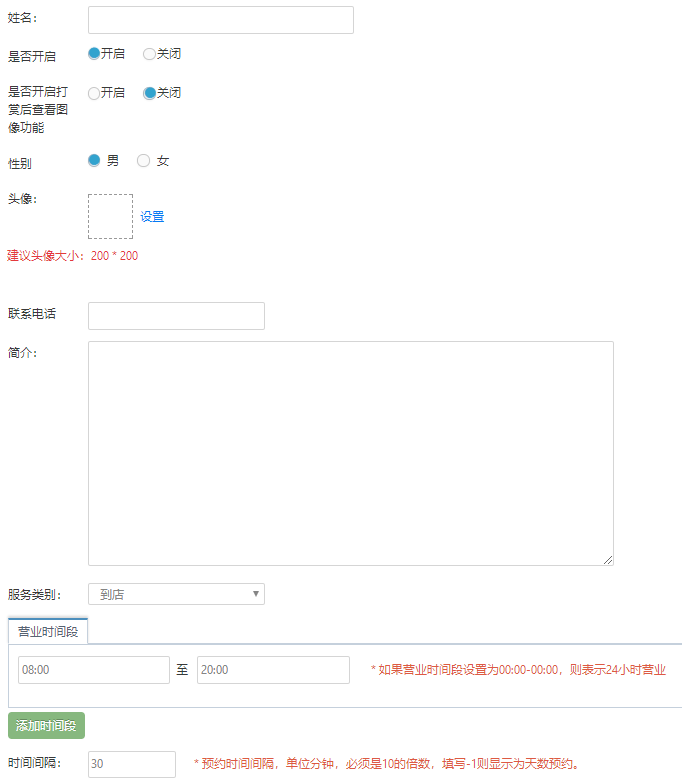
Task: Select 男 gender radio button
Action: point(94,160)
